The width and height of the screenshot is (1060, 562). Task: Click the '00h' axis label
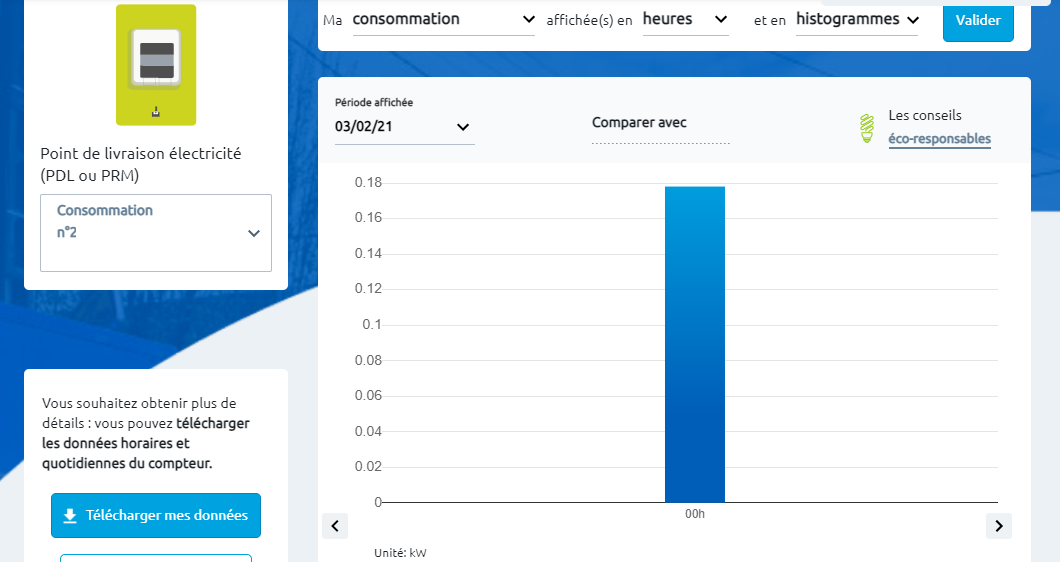[x=695, y=514]
